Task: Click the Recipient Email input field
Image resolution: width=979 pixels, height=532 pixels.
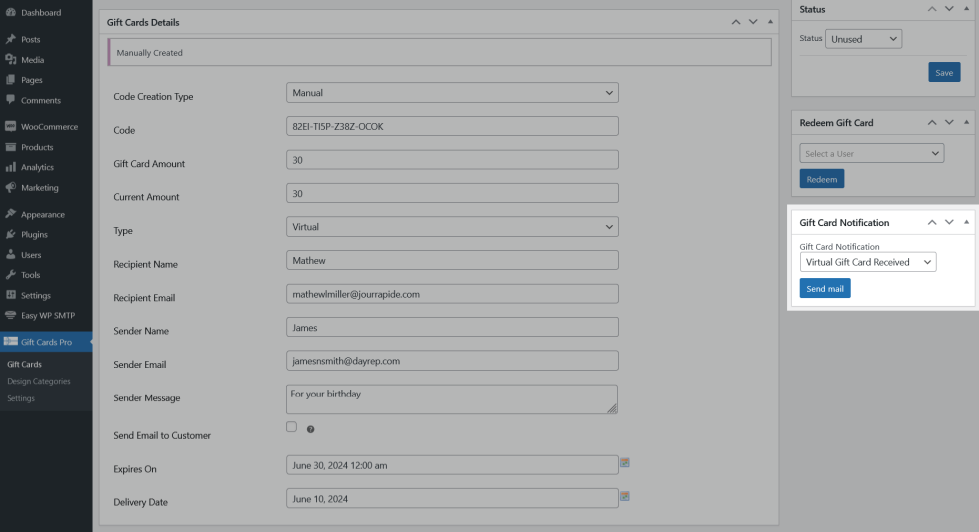Action: pyautogui.click(x=452, y=294)
